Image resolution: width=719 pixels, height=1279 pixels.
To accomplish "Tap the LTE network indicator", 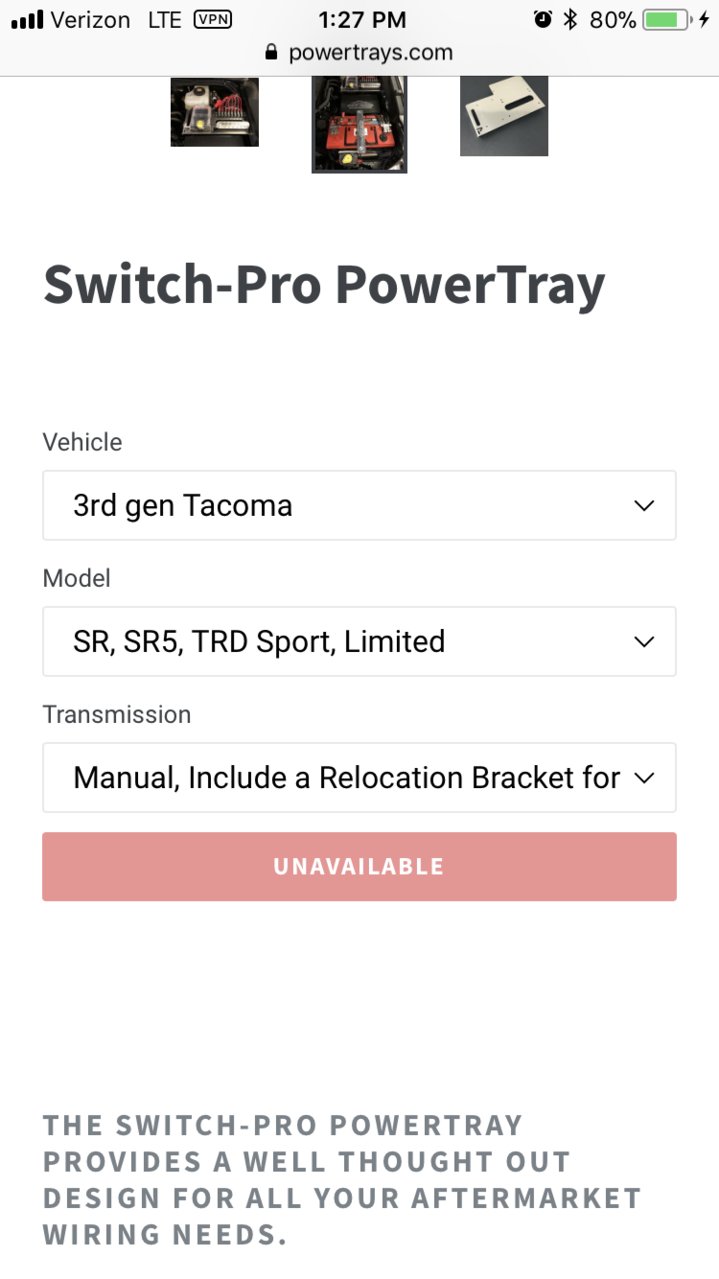I will point(165,19).
